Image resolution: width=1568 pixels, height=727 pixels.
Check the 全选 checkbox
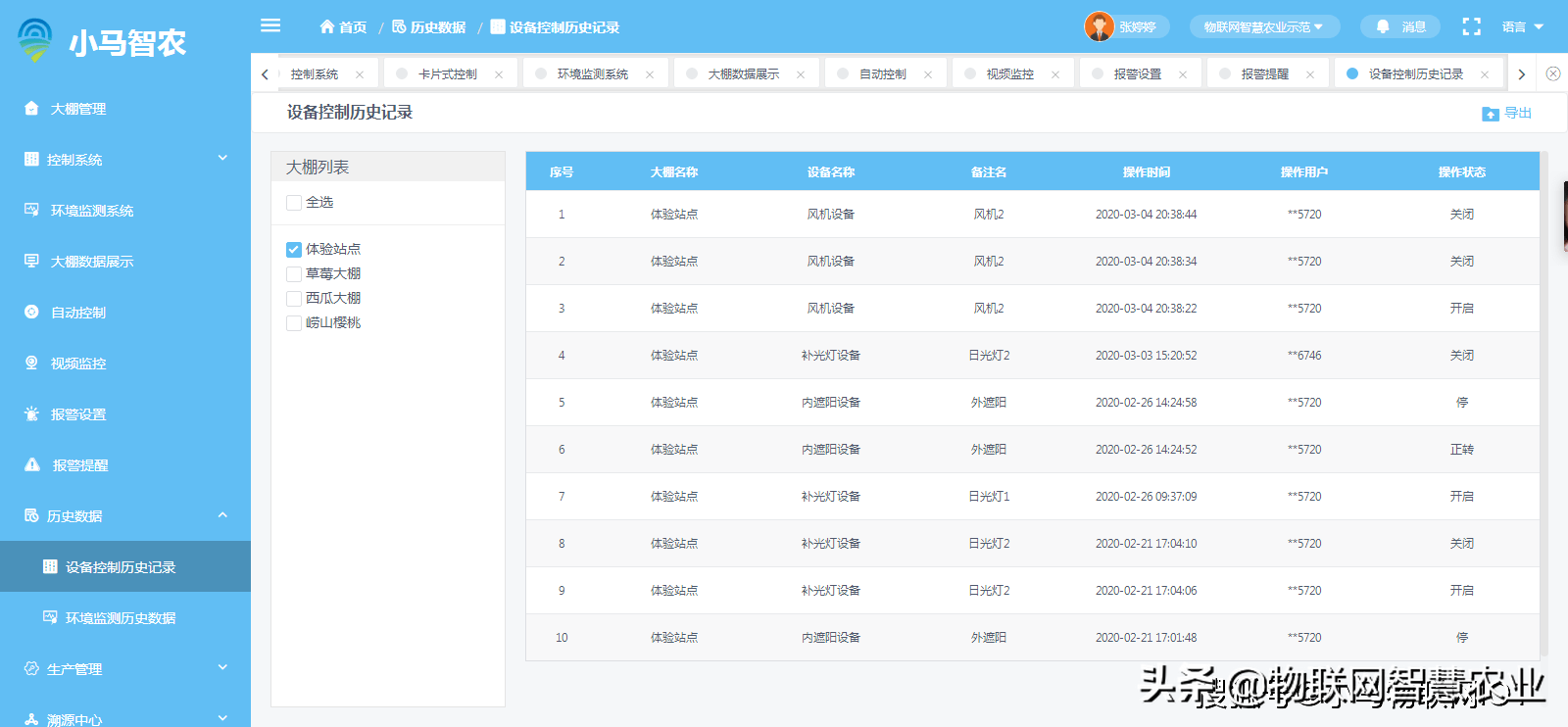[294, 203]
